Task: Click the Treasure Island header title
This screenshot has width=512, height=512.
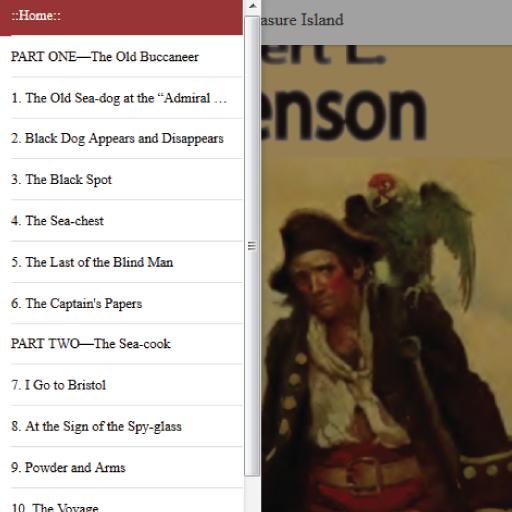Action: pyautogui.click(x=302, y=20)
